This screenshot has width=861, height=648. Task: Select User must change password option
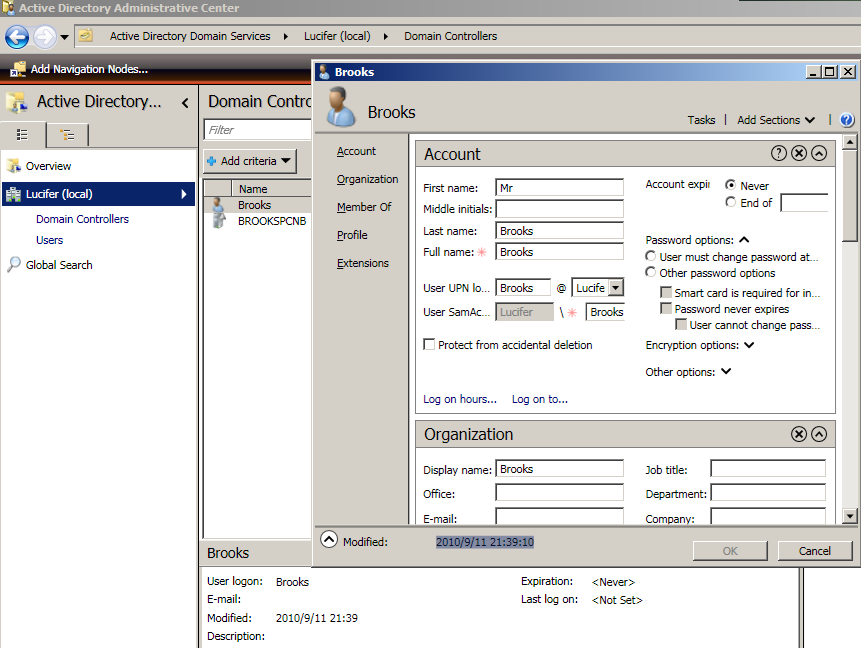pos(651,256)
